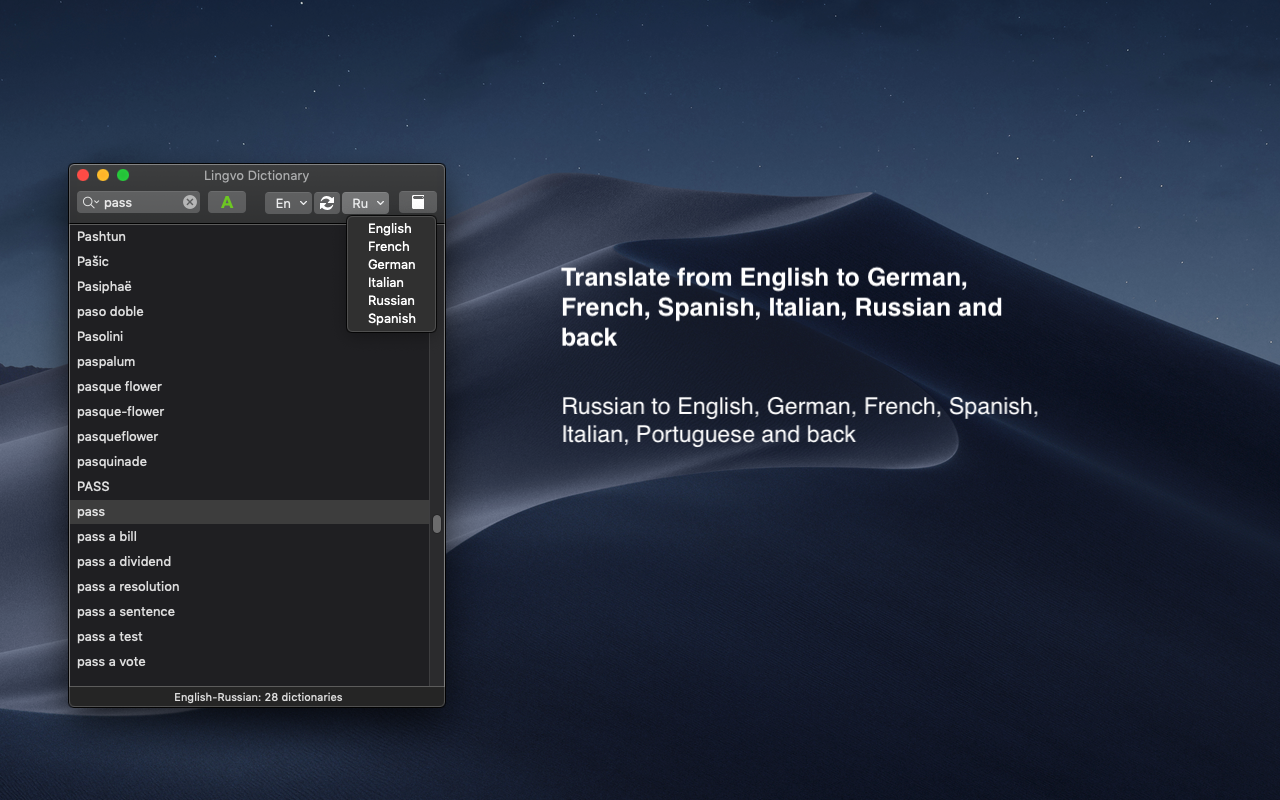The width and height of the screenshot is (1280, 800).
Task: Select English from the language list
Action: [x=390, y=229]
